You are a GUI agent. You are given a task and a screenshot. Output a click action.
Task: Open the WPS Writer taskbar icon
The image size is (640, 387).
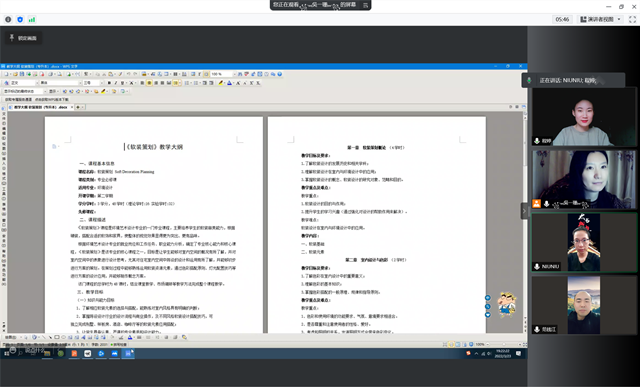pyautogui.click(x=128, y=354)
